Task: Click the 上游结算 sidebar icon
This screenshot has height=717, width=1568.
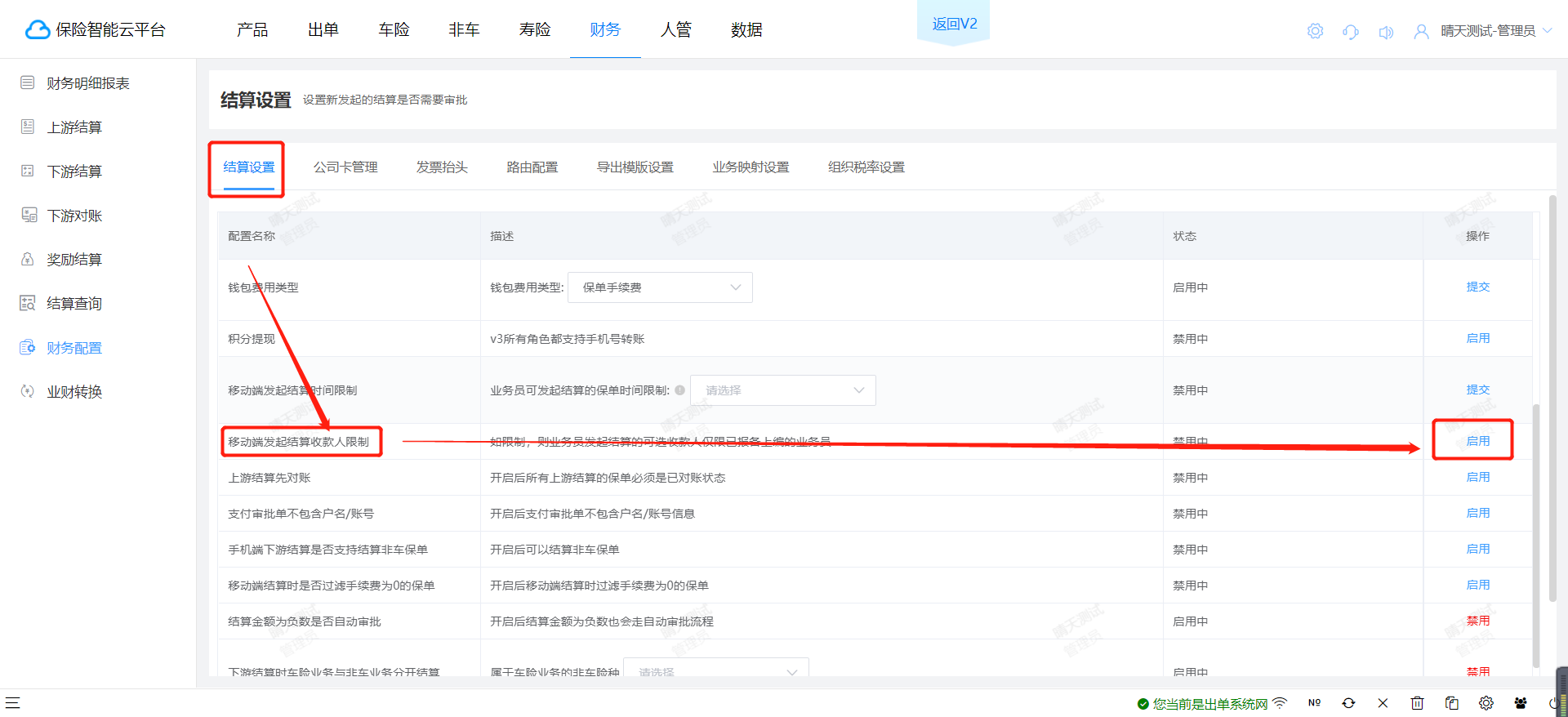Action: tap(28, 127)
